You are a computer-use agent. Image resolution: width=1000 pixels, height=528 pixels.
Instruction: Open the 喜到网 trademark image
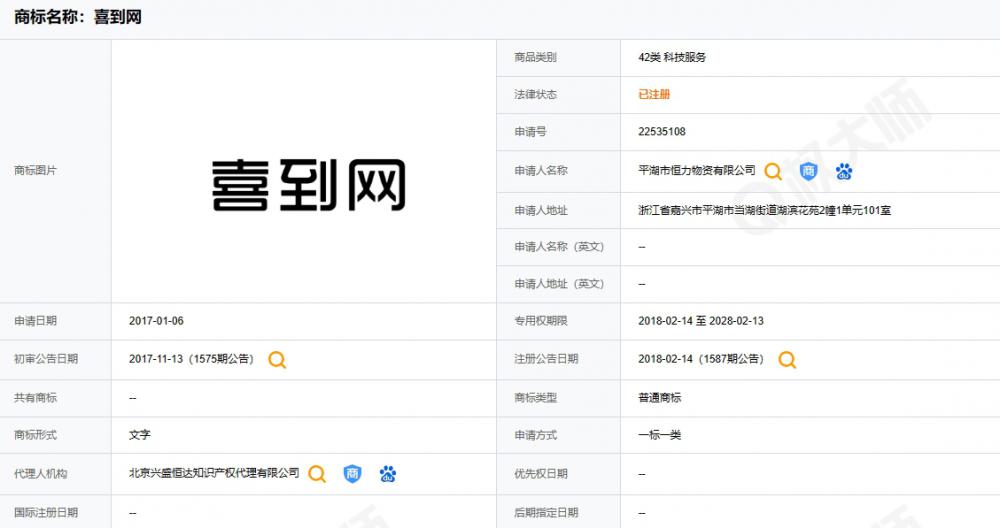click(309, 186)
